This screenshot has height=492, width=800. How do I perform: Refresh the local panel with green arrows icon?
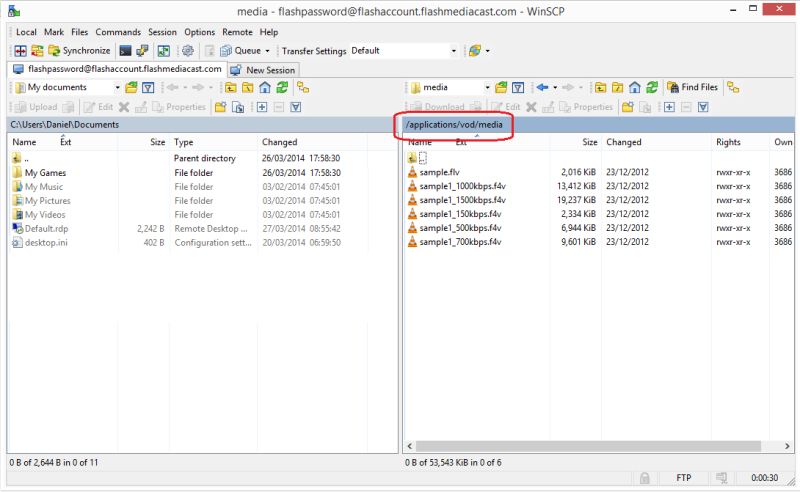click(282, 87)
